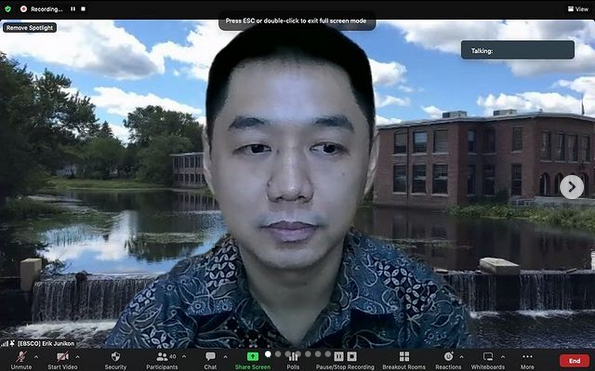Open the Security shield menu
Viewport: 595px width, 371px height.
[115, 360]
